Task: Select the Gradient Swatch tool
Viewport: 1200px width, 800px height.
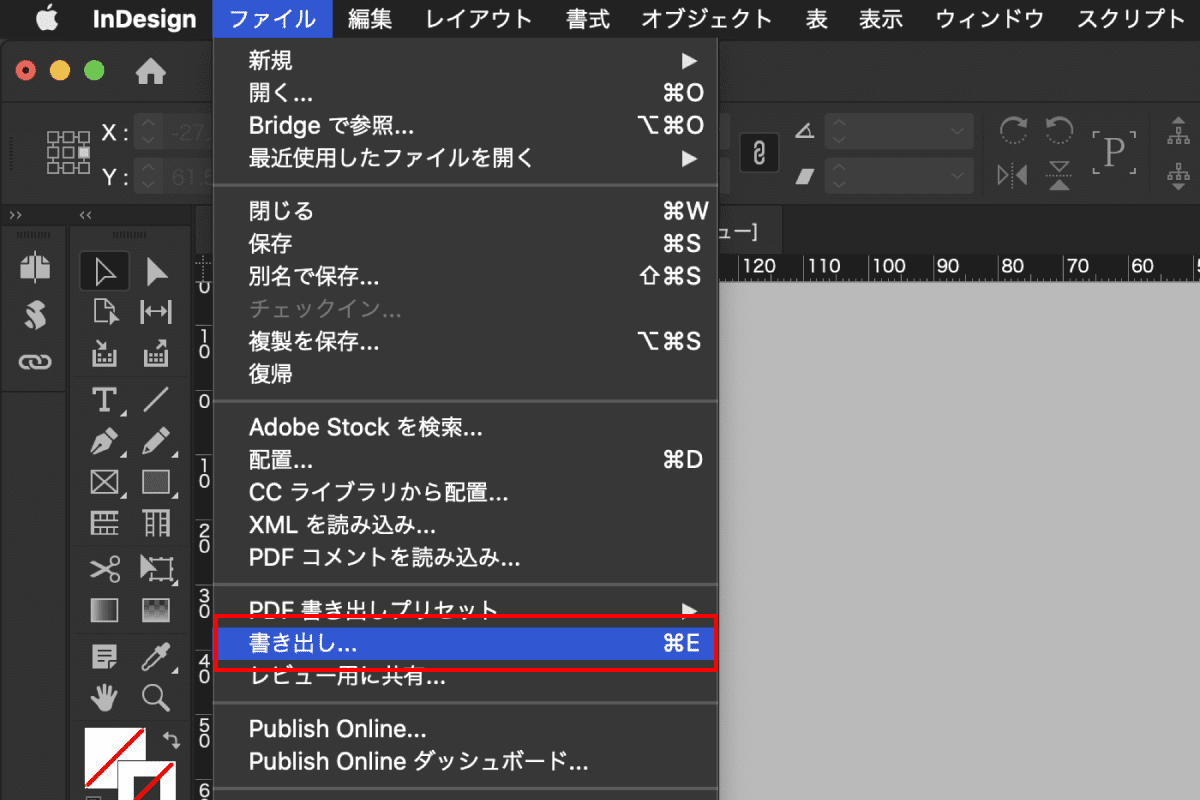Action: point(105,609)
